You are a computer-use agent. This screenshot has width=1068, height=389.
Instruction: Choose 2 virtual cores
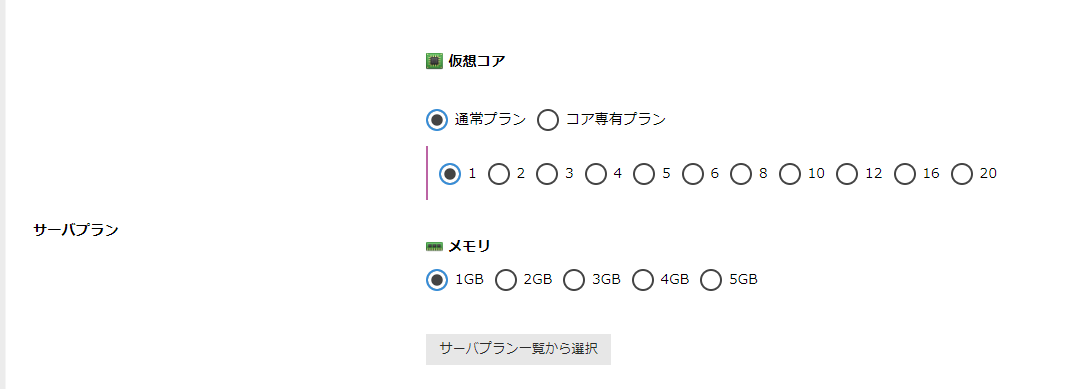click(499, 174)
